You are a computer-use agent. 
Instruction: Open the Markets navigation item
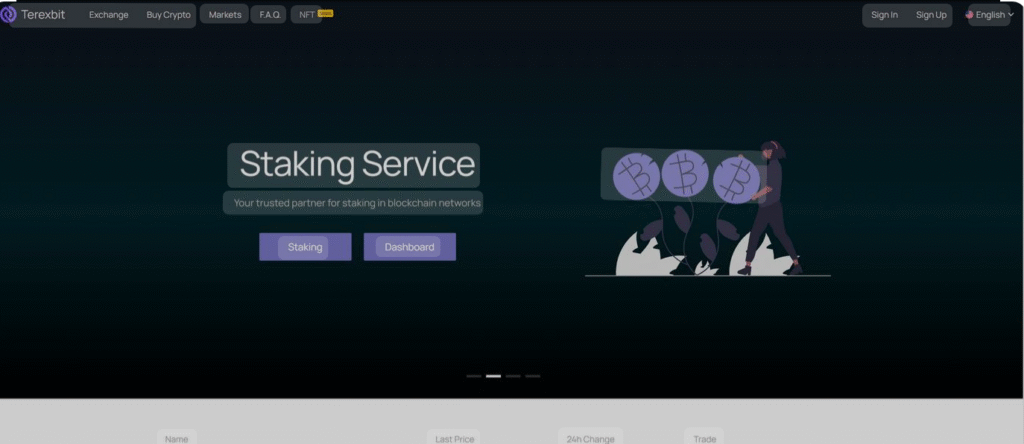(225, 15)
